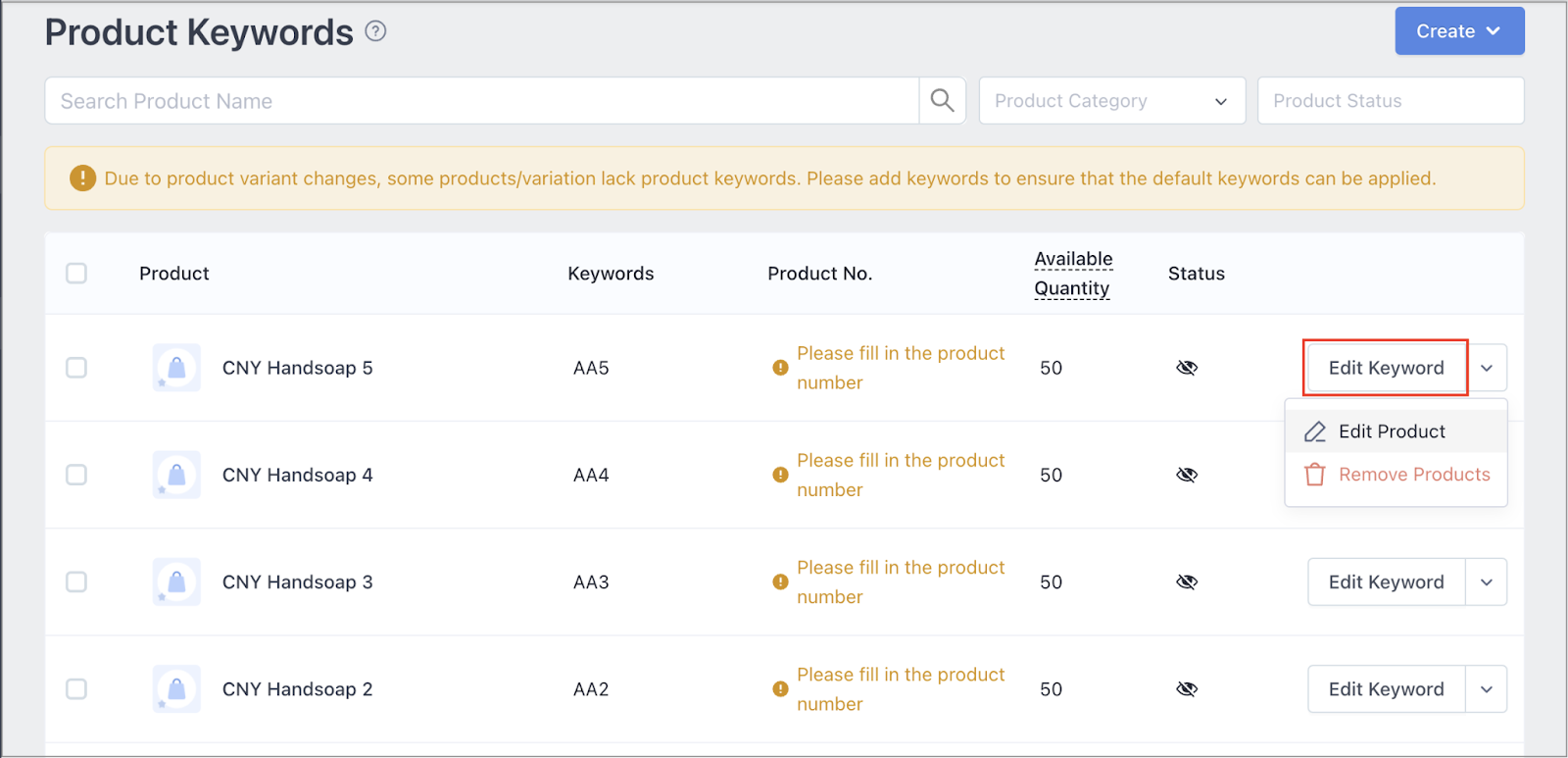Check the select-all checkbox in header
The image size is (1568, 758).
coord(76,273)
